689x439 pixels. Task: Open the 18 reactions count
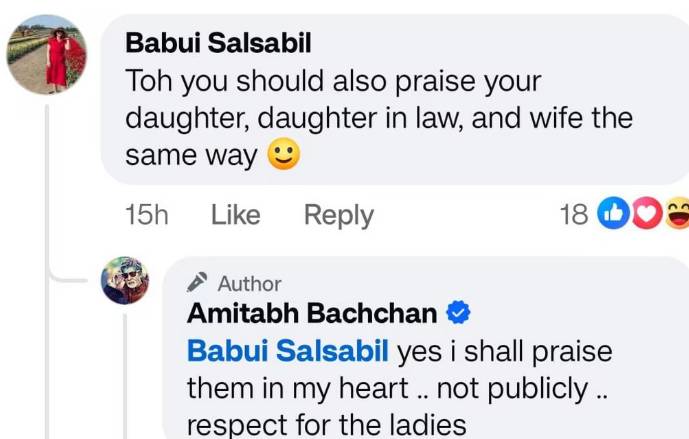[x=574, y=215]
